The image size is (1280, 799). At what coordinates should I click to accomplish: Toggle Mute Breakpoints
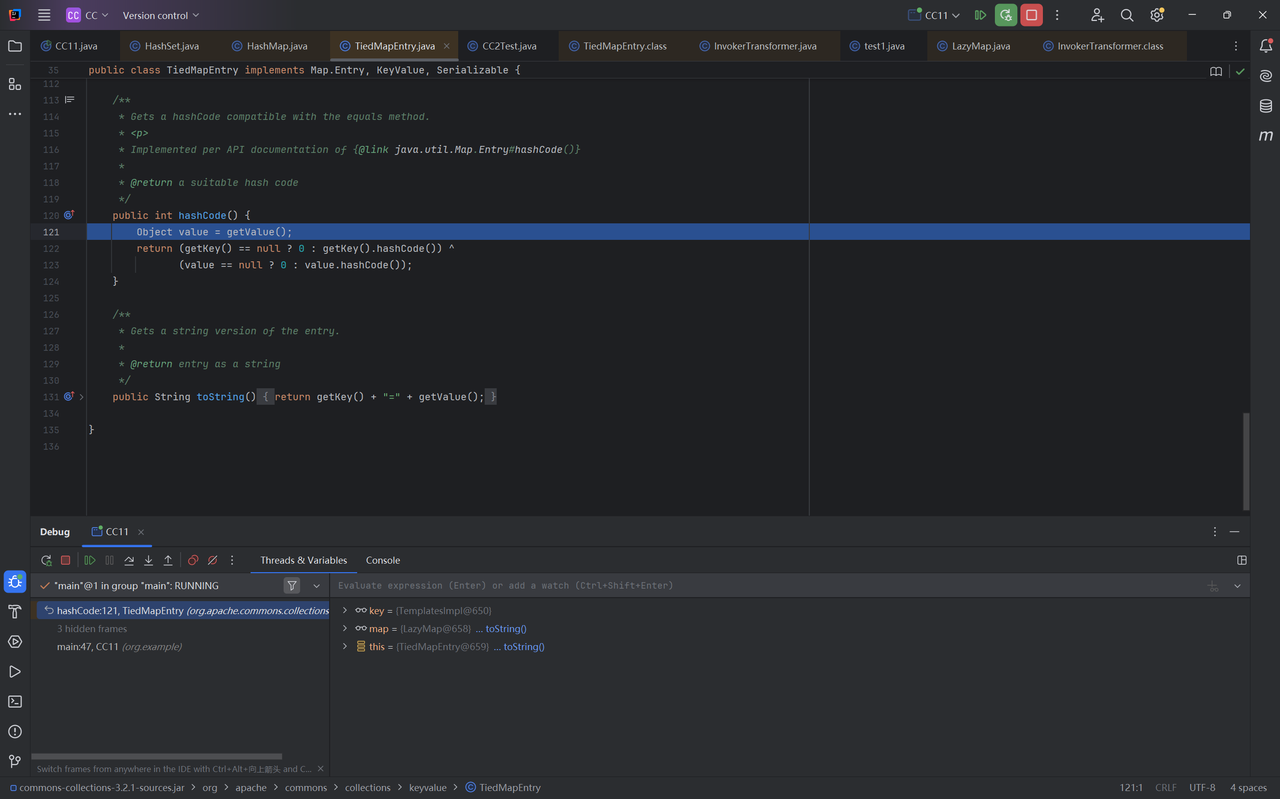212,561
